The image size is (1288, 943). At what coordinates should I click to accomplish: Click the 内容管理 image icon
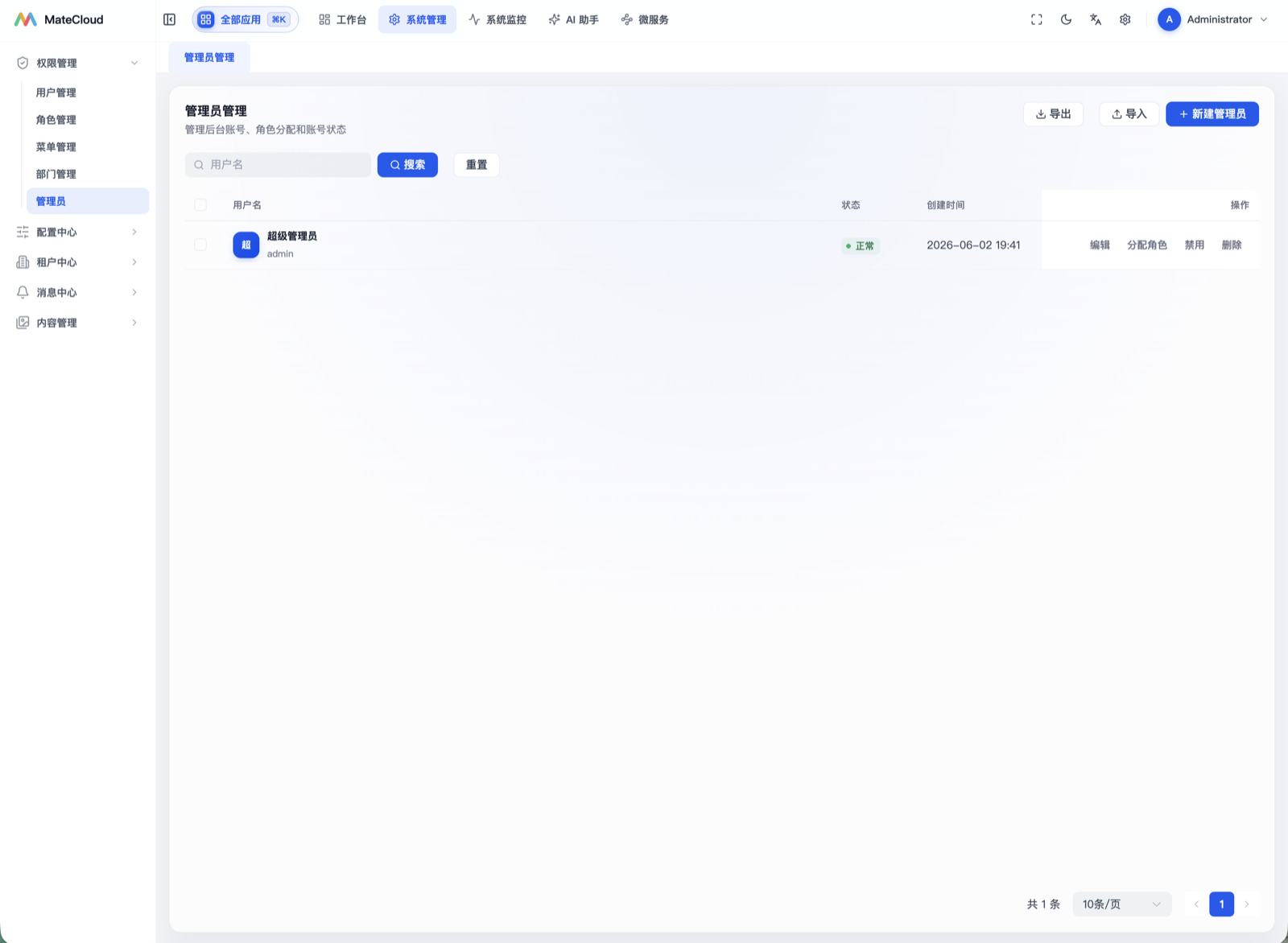23,323
